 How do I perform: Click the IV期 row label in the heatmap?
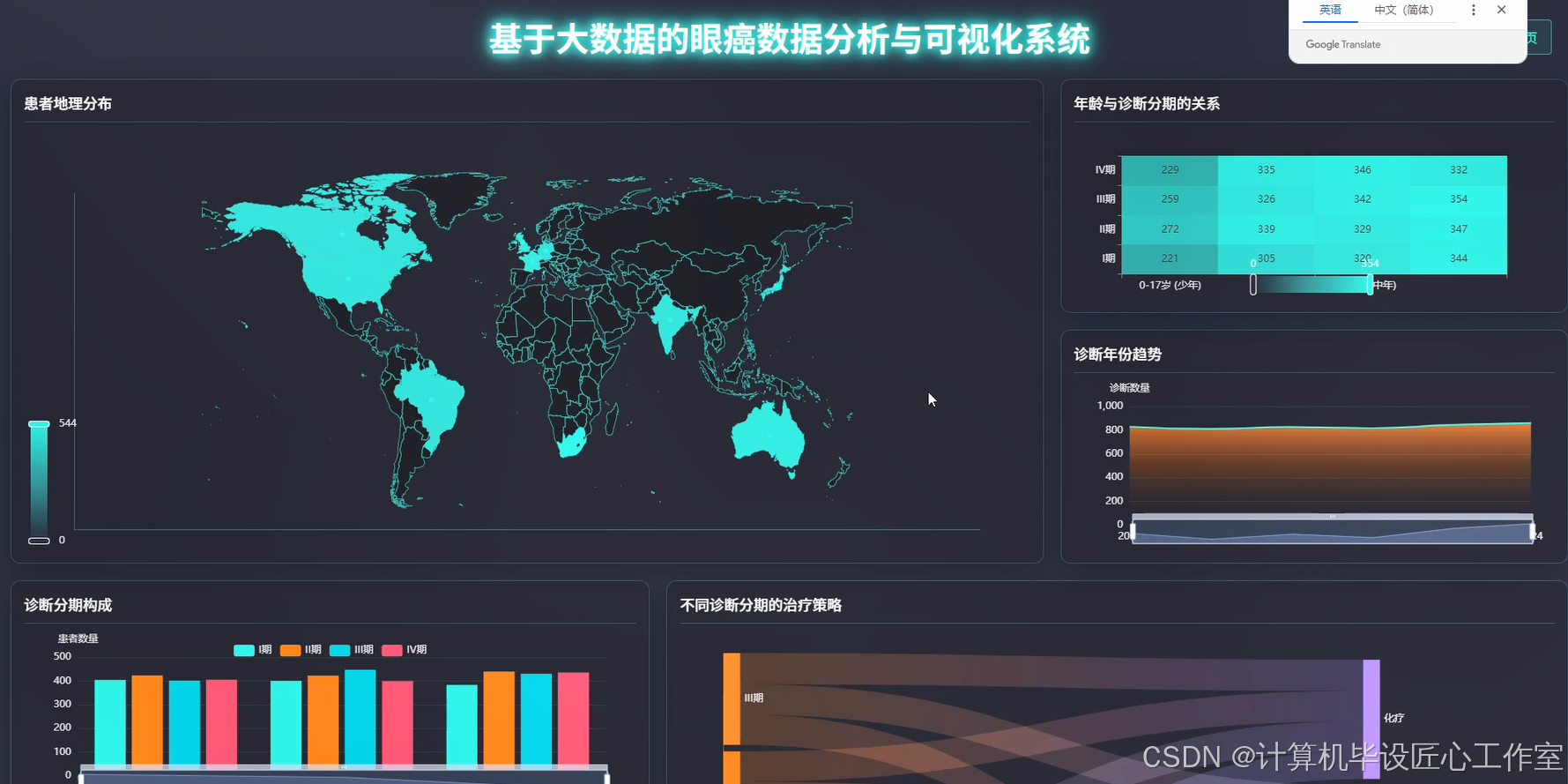pos(1105,170)
